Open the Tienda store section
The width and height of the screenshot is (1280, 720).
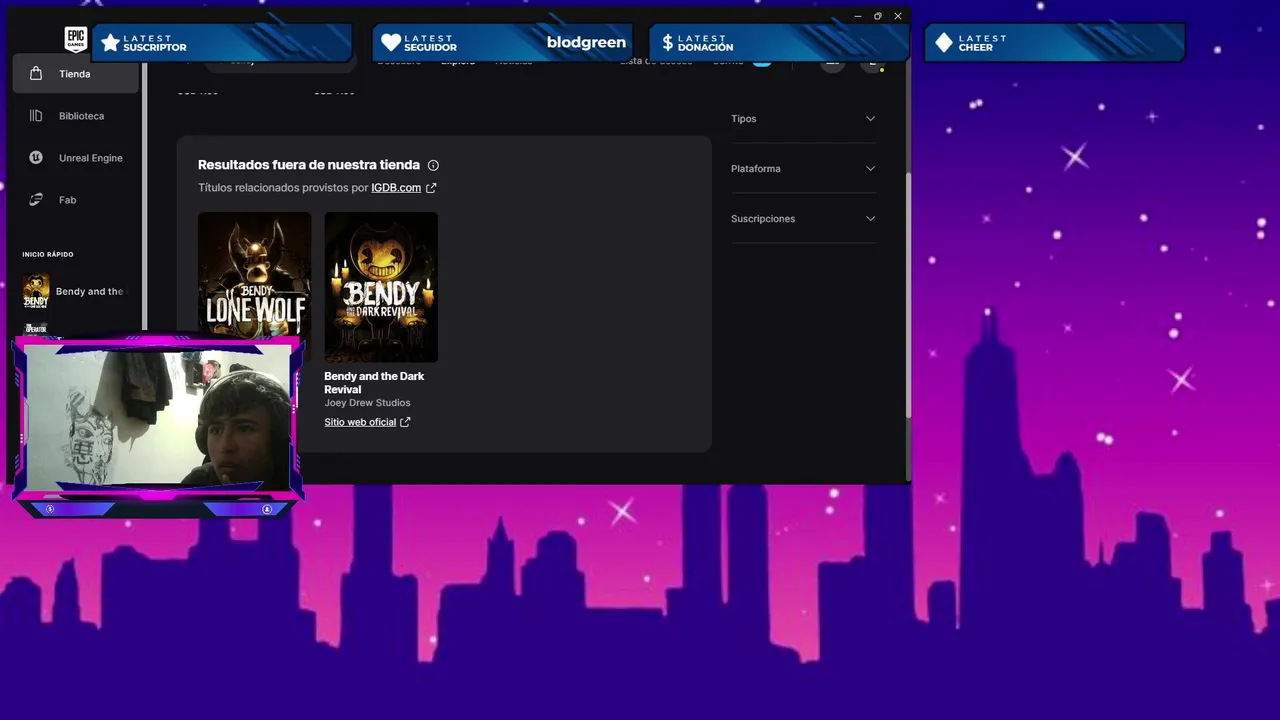[x=75, y=74]
